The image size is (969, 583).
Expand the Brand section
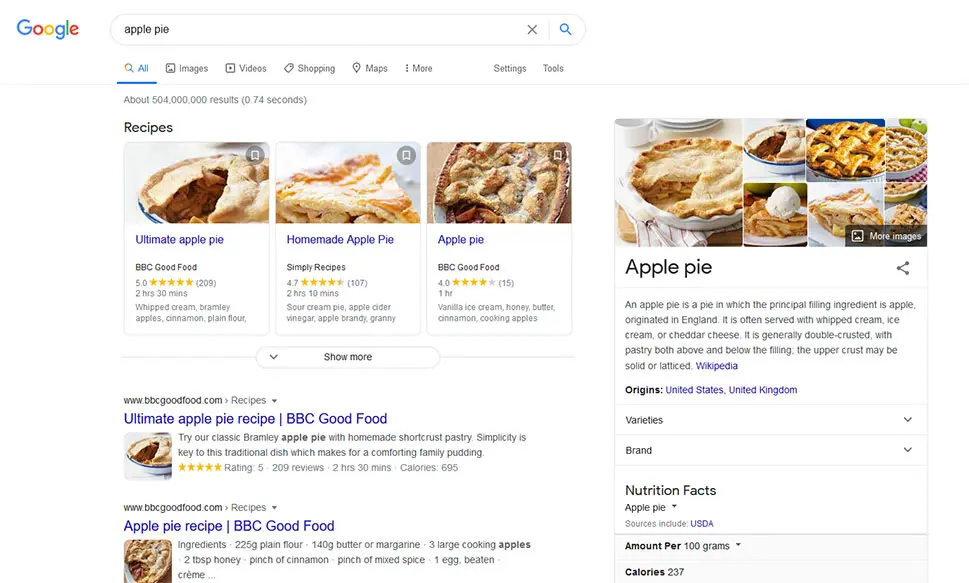pos(771,450)
